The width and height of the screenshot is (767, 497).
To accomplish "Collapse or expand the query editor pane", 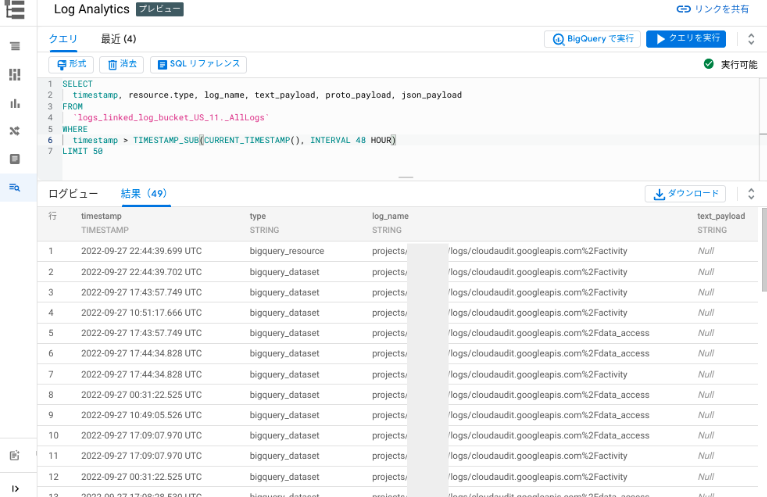I will click(751, 39).
